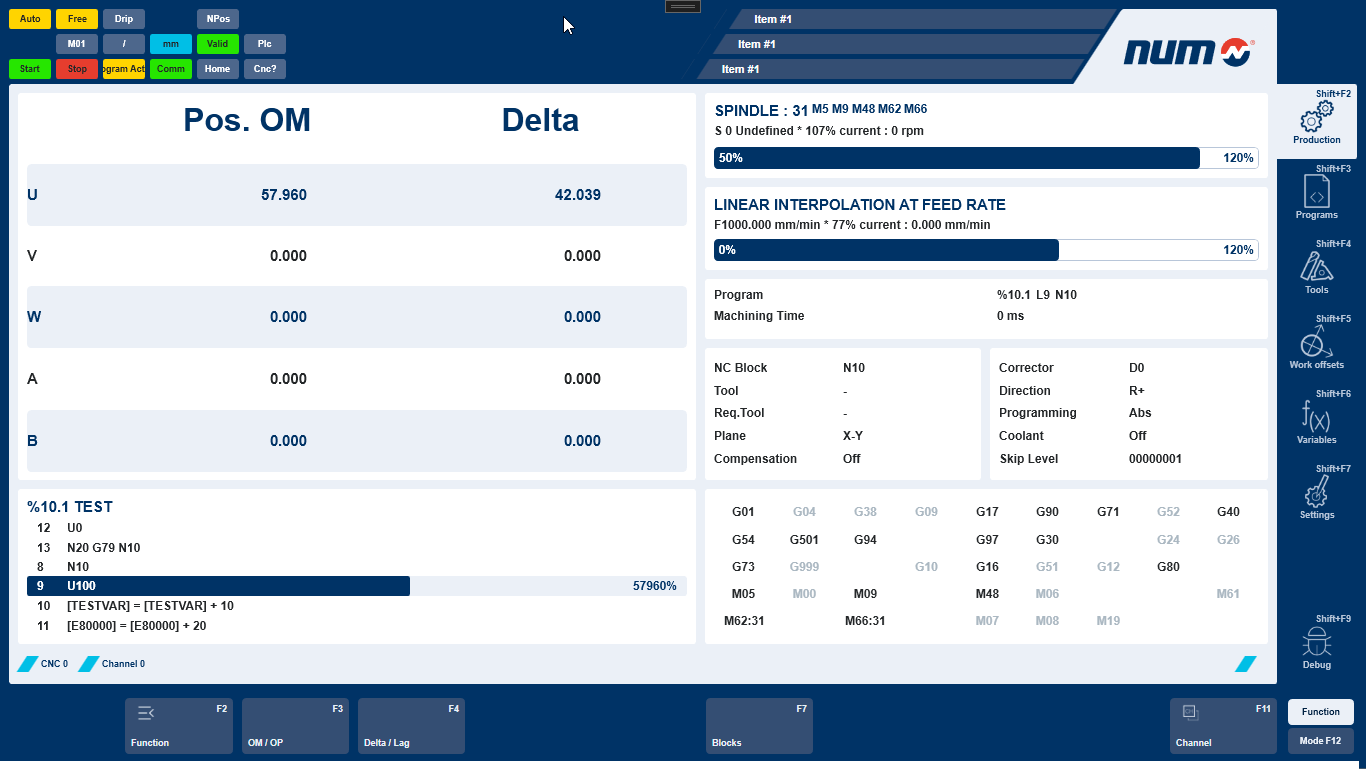Open the Production page gear icon
Image resolution: width=1366 pixels, height=769 pixels.
1316,117
